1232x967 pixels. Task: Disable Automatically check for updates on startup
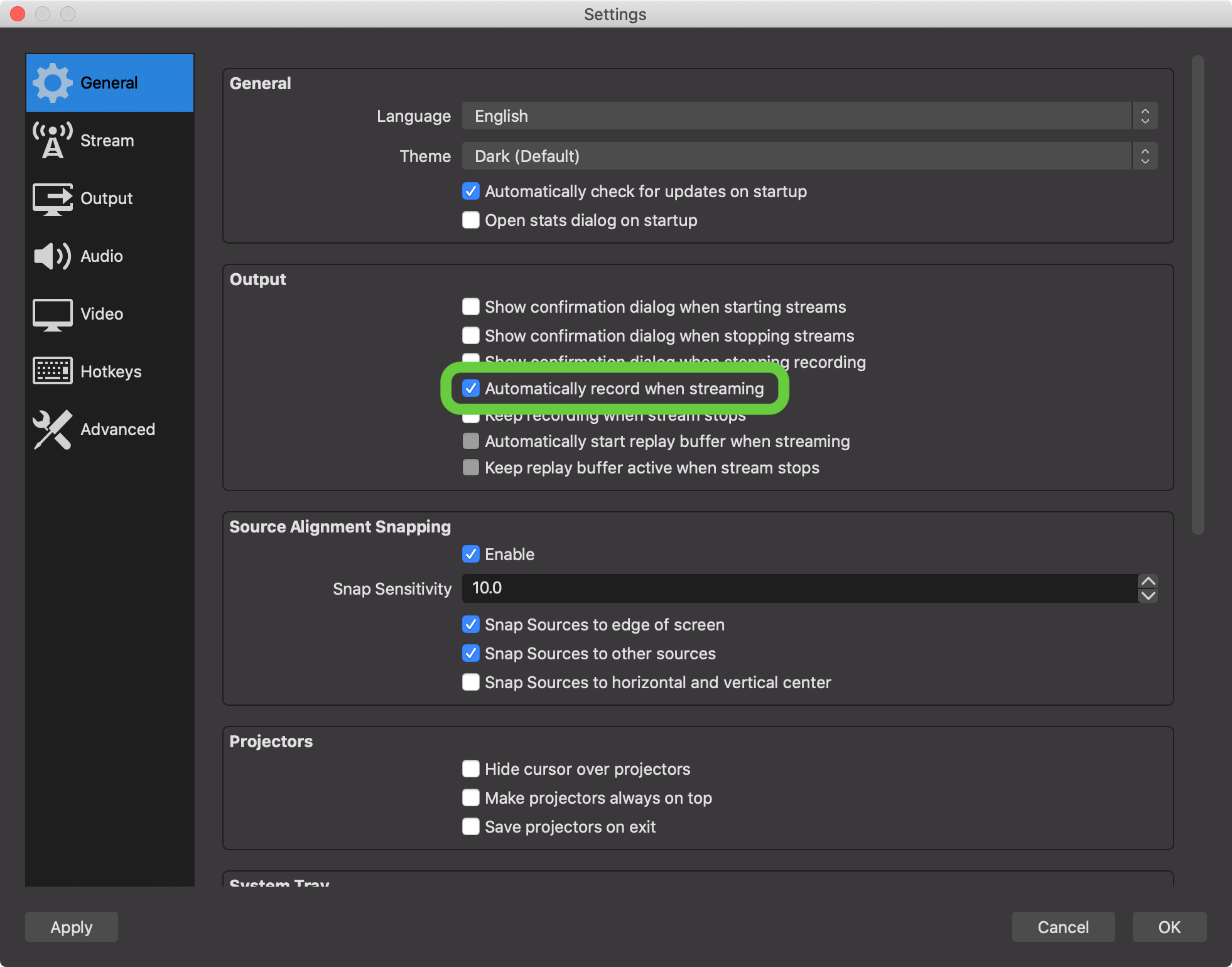coord(471,191)
